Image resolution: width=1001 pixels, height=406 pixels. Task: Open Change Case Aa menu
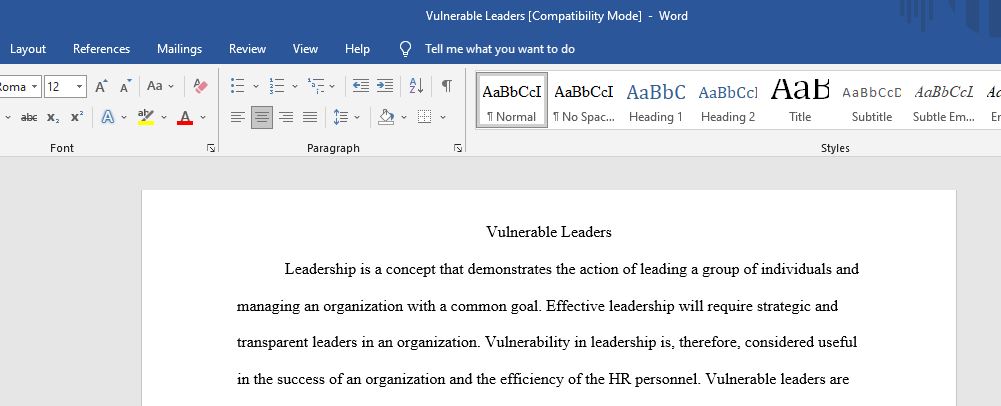point(160,86)
